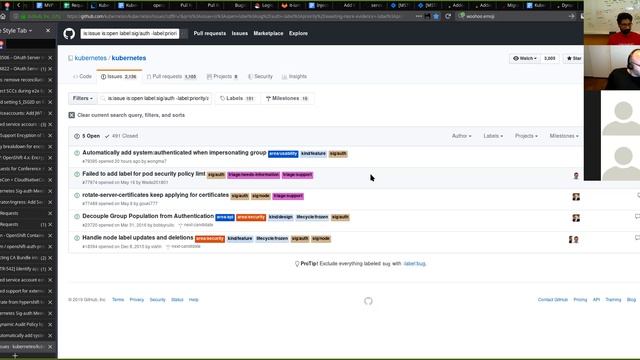
Task: Star the kubernetes repository
Action: pos(573,58)
